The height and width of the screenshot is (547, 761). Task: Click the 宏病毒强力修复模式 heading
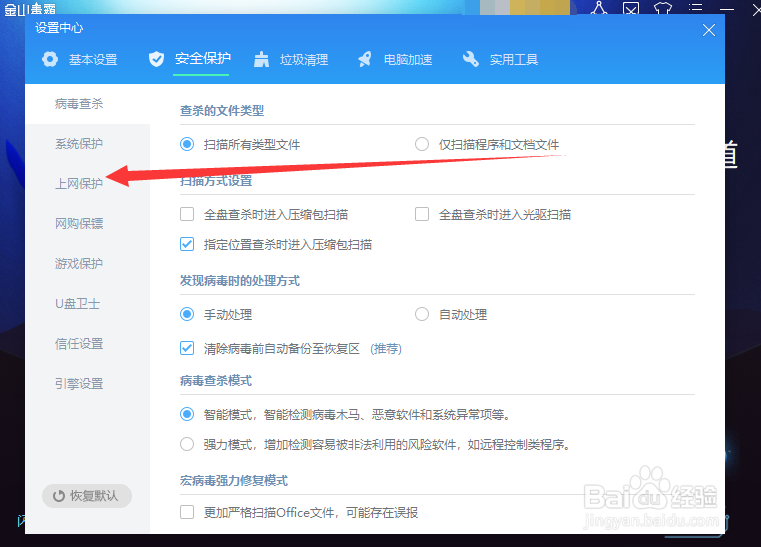point(234,481)
